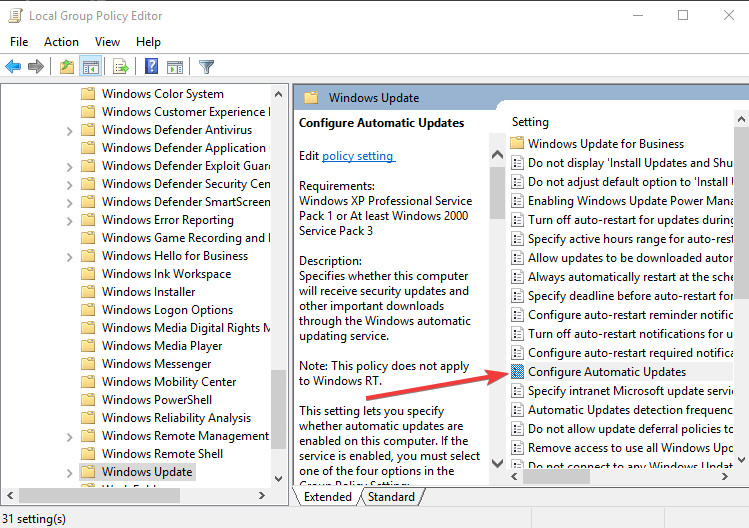Expand the Windows Error Reporting node
749x528 pixels.
tap(70, 221)
